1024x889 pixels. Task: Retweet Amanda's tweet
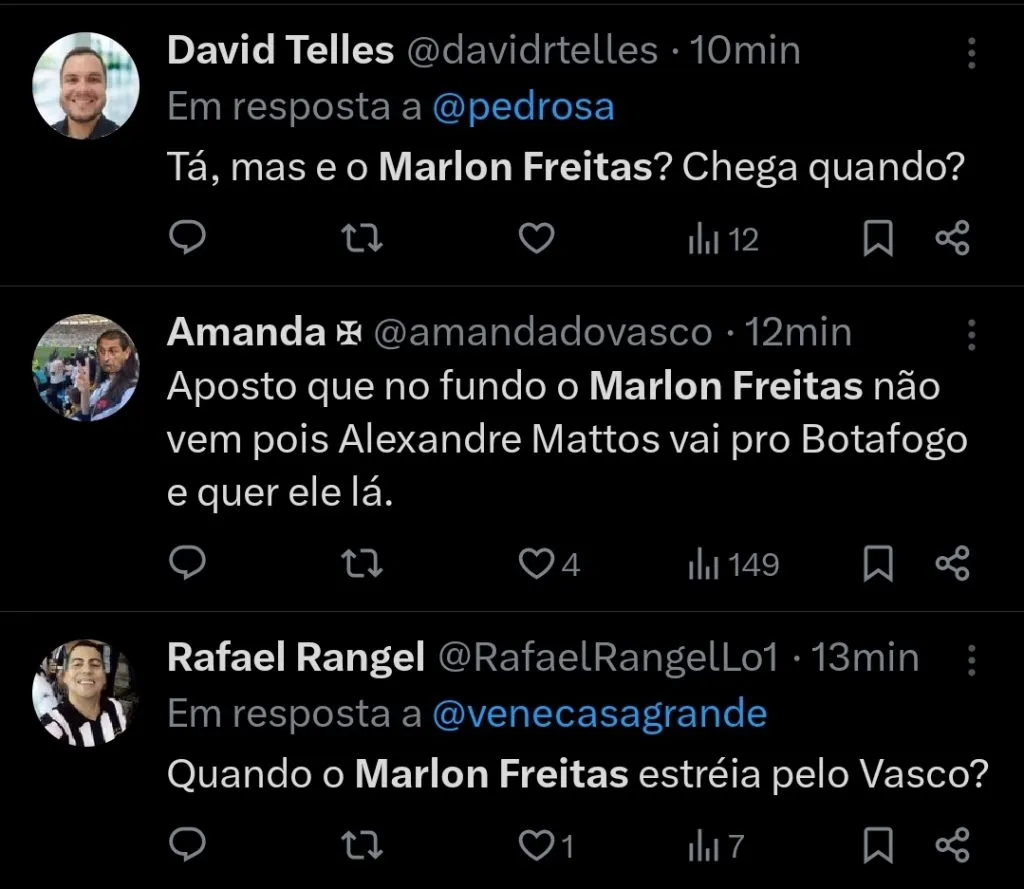pyautogui.click(x=362, y=562)
